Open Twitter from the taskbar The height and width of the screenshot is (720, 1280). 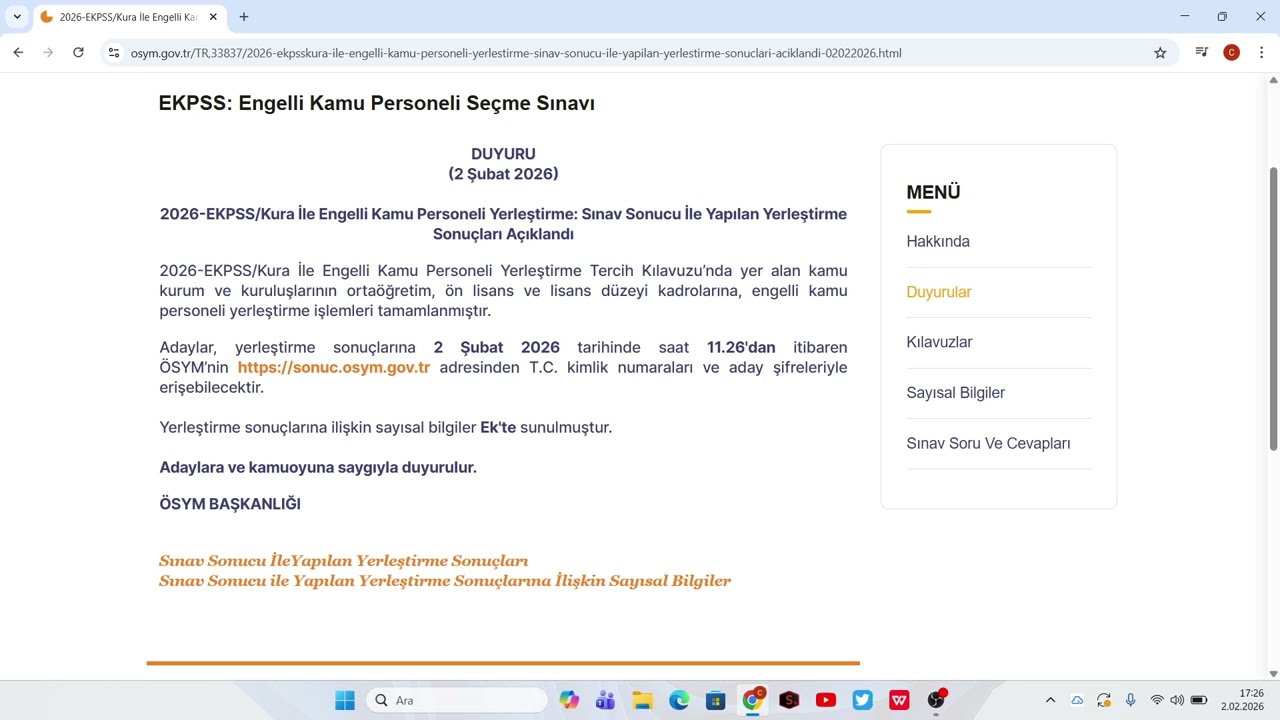862,700
